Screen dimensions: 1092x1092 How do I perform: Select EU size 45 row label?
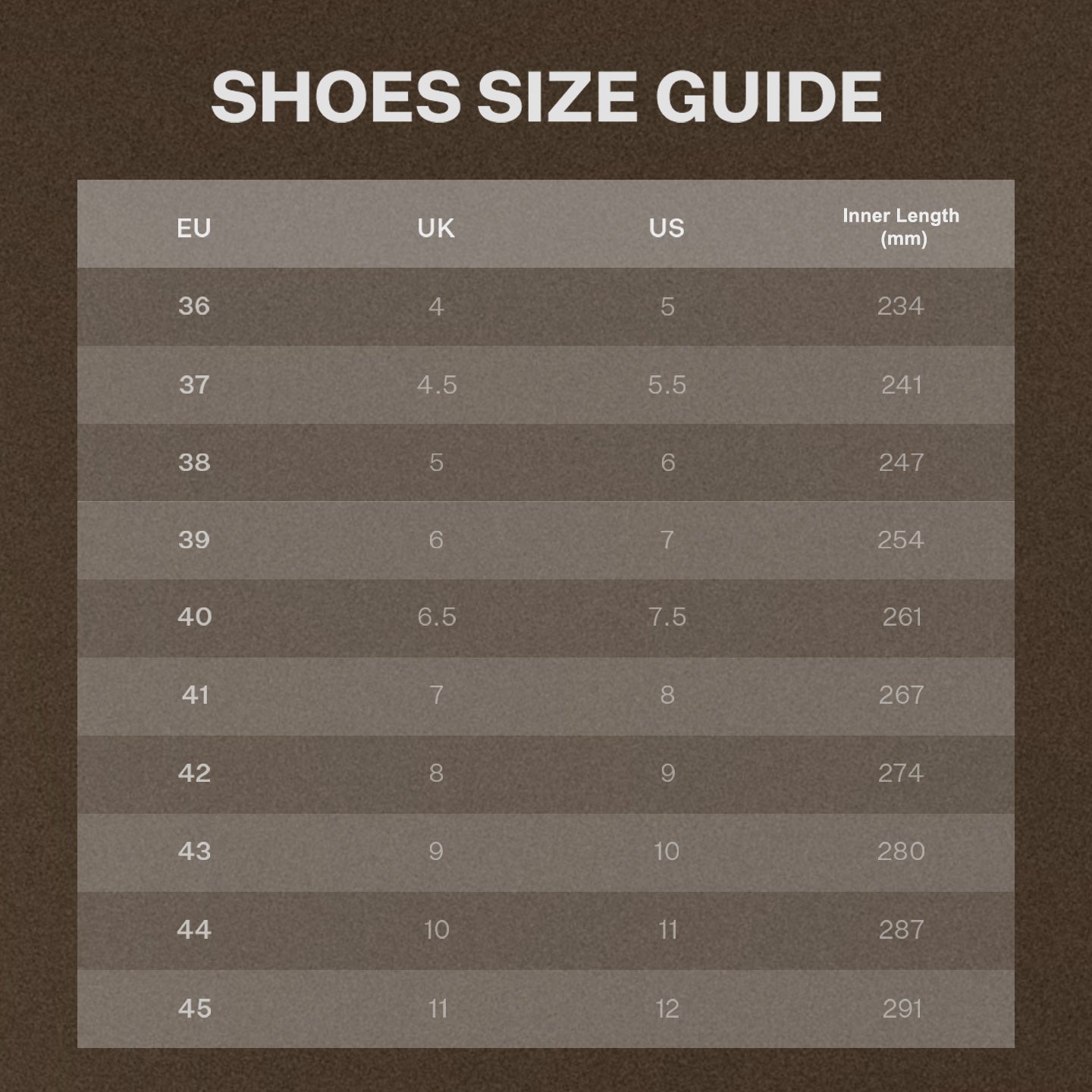[194, 1008]
